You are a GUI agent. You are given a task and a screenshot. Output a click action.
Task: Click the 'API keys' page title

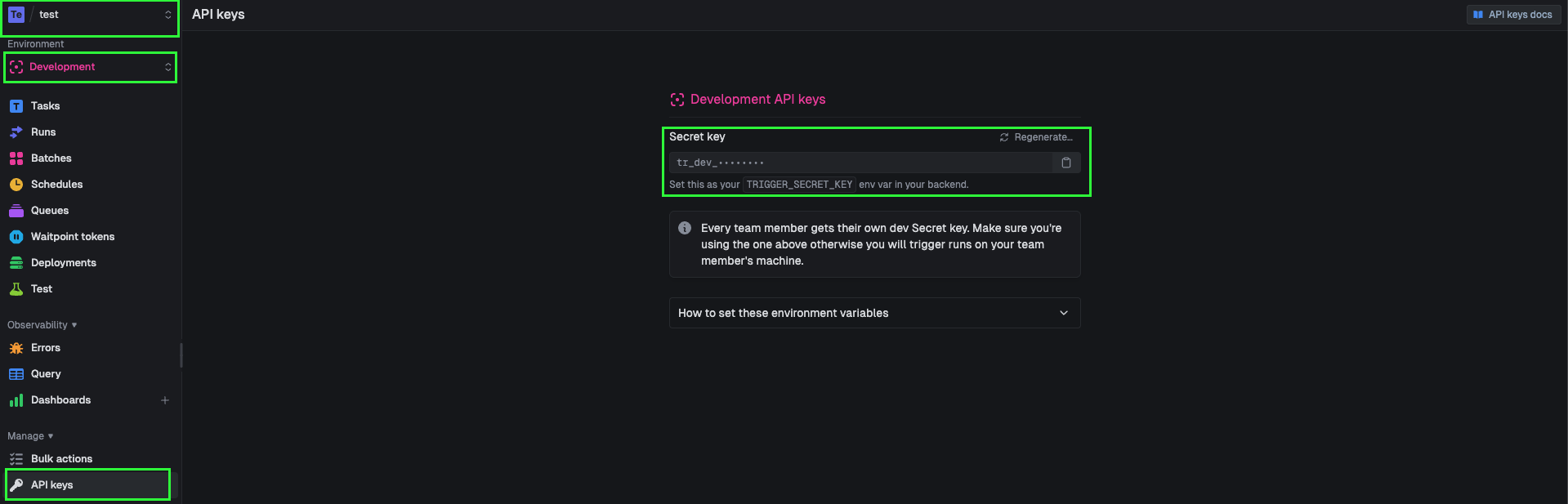coord(218,15)
